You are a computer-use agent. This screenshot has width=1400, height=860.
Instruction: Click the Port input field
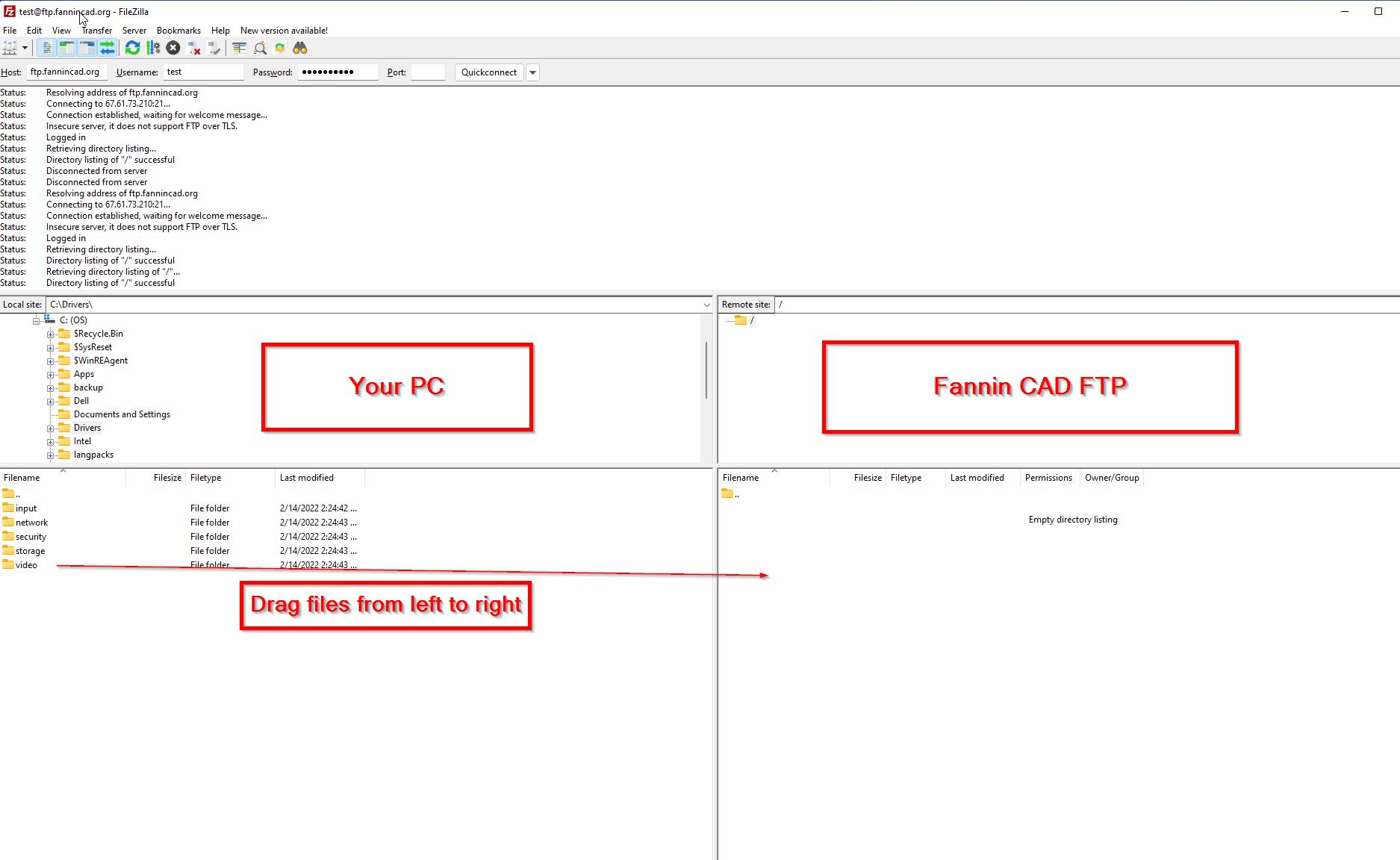[x=428, y=72]
